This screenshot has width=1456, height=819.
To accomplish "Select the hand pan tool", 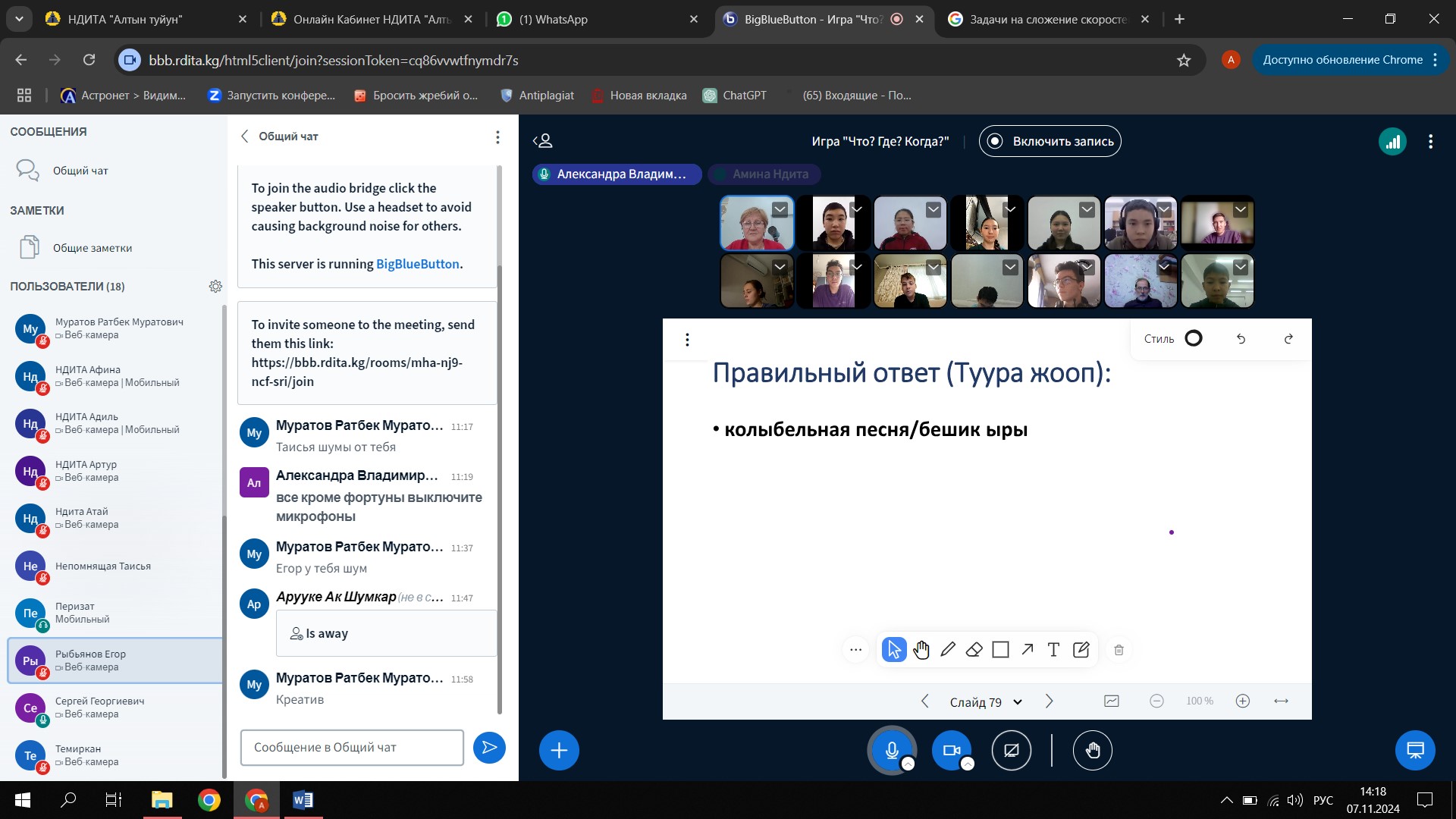I will (x=921, y=650).
